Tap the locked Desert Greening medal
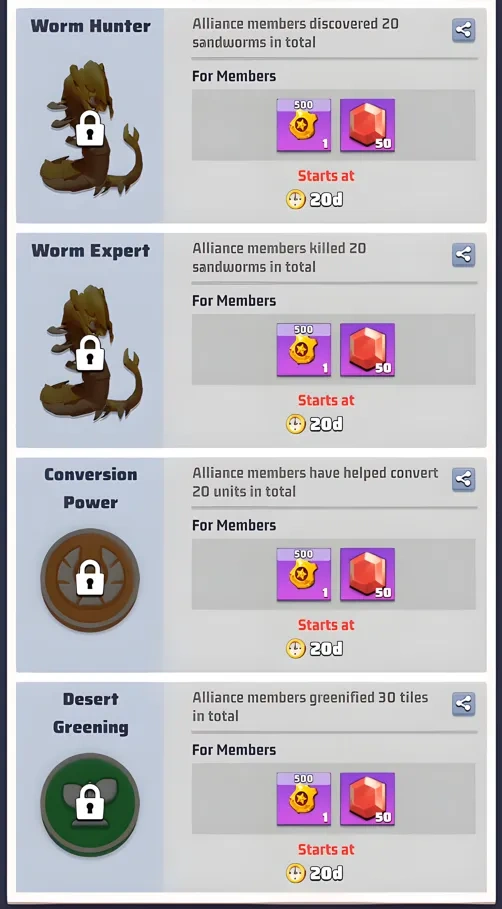The image size is (502, 909). (x=90, y=804)
